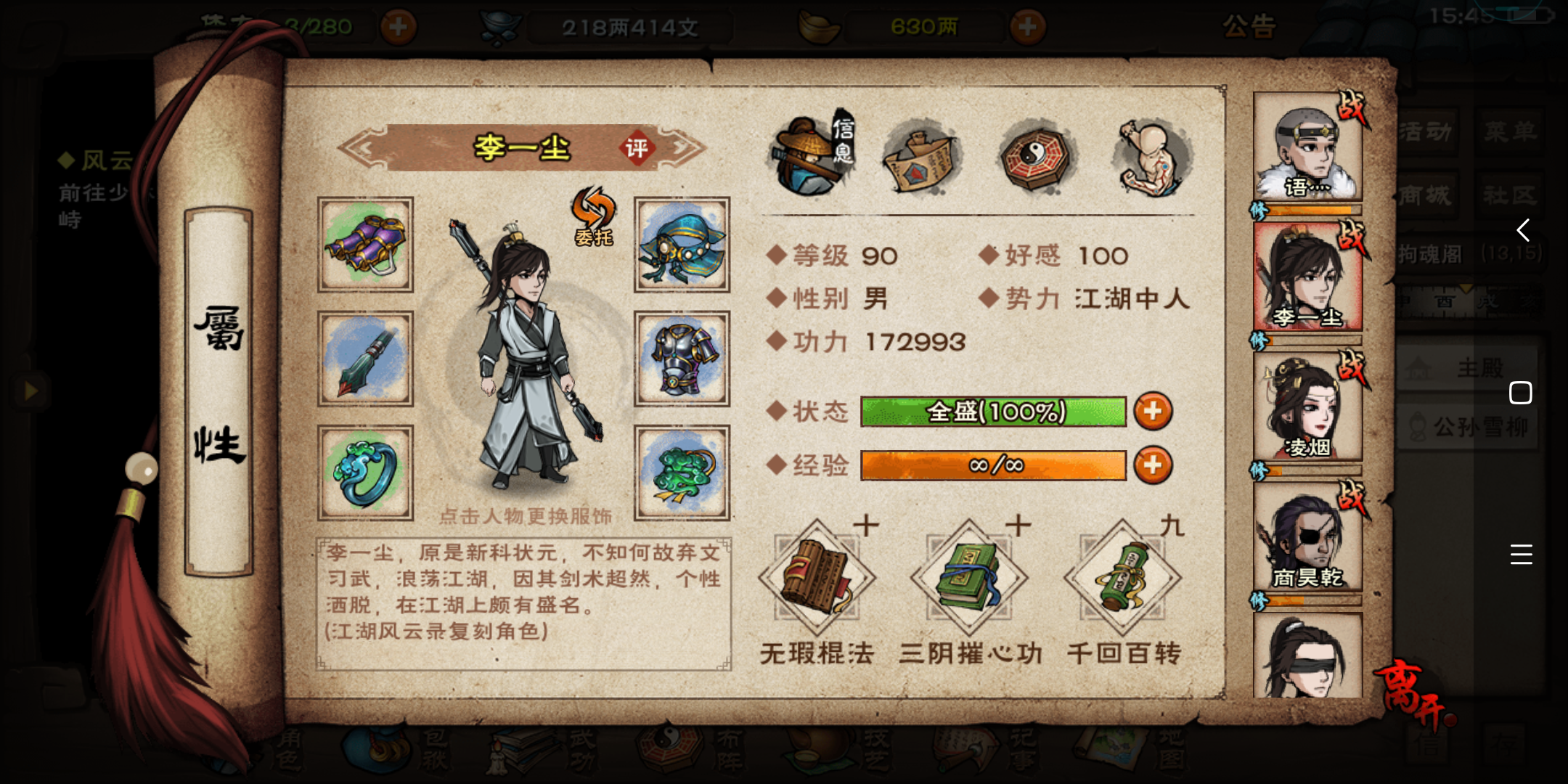Add status with the plus beside 状态 bar
Image resolution: width=1568 pixels, height=784 pixels.
(x=1153, y=412)
